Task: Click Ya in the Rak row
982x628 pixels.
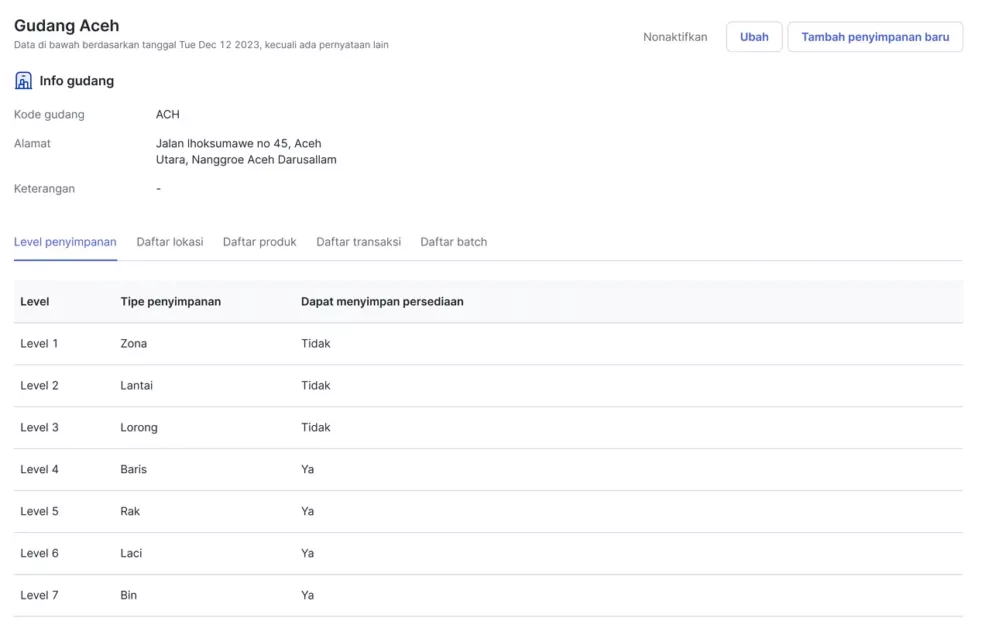Action: tap(308, 512)
